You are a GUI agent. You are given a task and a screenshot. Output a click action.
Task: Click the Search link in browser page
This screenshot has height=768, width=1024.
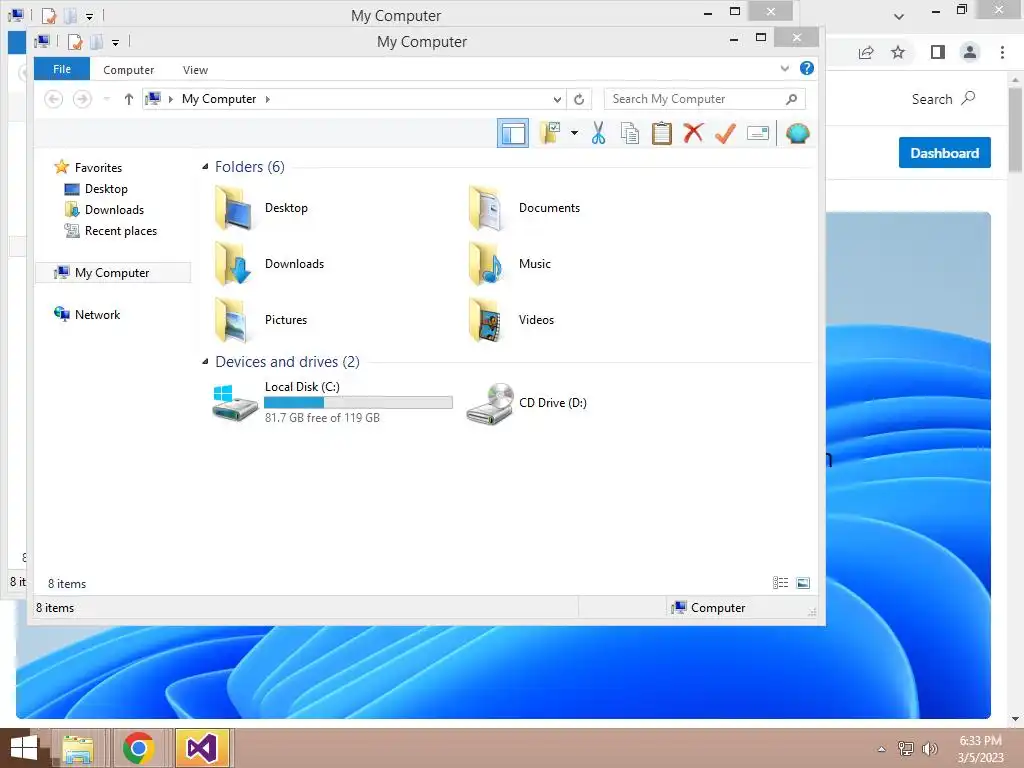[943, 99]
